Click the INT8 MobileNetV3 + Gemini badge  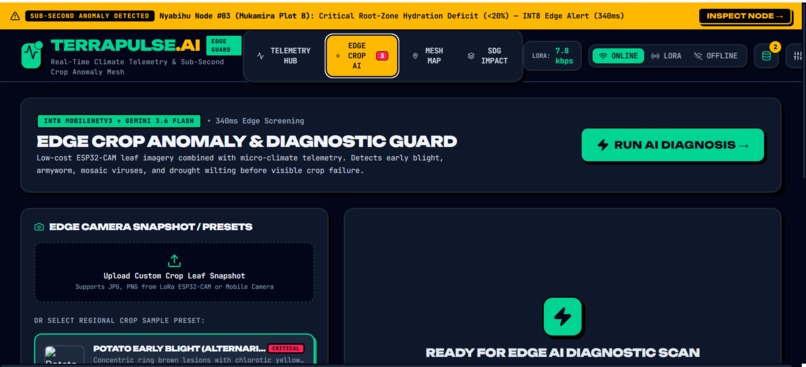[119, 121]
